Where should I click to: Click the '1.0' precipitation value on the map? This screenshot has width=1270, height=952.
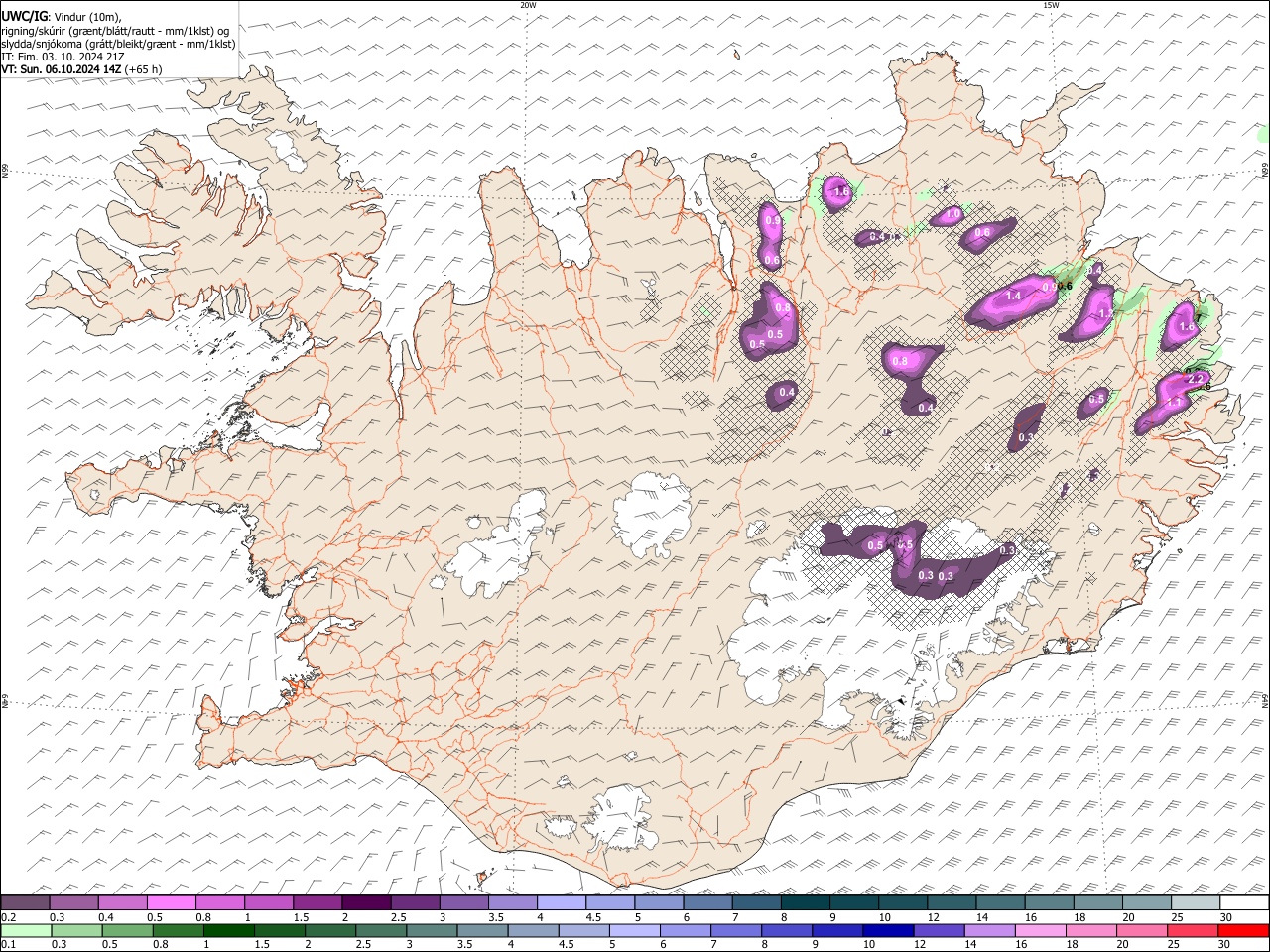click(x=952, y=214)
